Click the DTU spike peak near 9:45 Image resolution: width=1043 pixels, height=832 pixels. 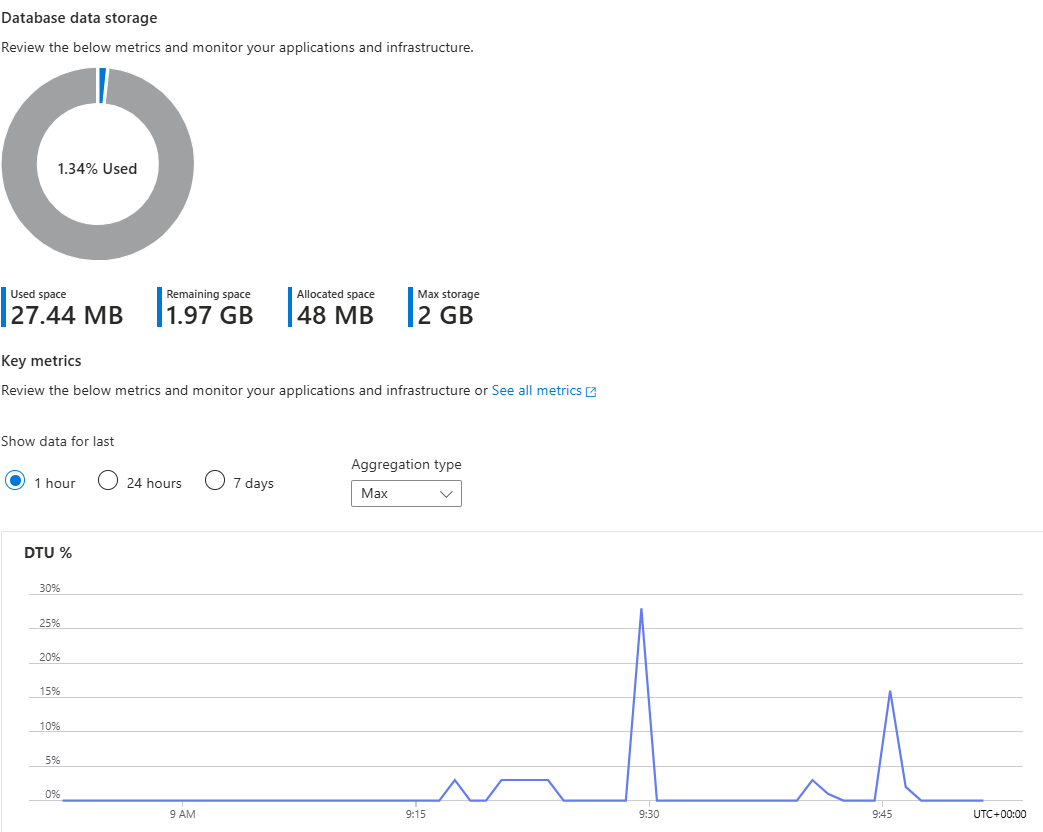click(890, 691)
